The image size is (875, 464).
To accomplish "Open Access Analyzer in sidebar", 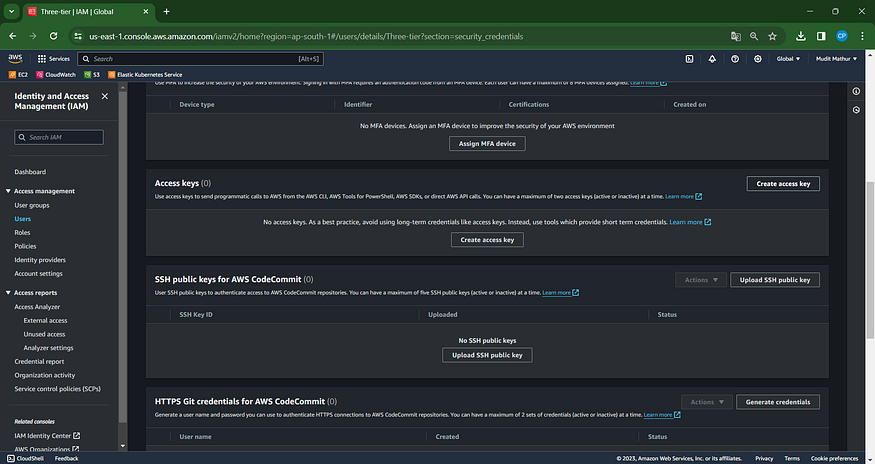I will click(x=37, y=307).
